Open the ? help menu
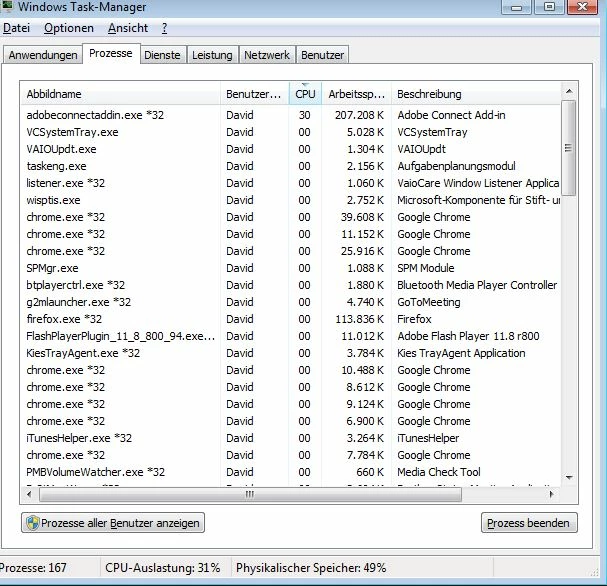This screenshot has height=586, width=607. (x=165, y=28)
